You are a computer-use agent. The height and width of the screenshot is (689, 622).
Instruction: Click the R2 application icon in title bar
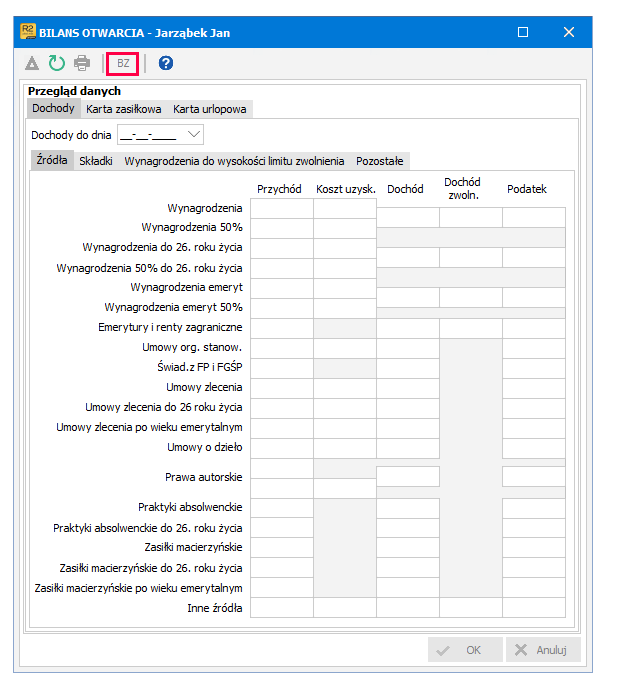[28, 32]
